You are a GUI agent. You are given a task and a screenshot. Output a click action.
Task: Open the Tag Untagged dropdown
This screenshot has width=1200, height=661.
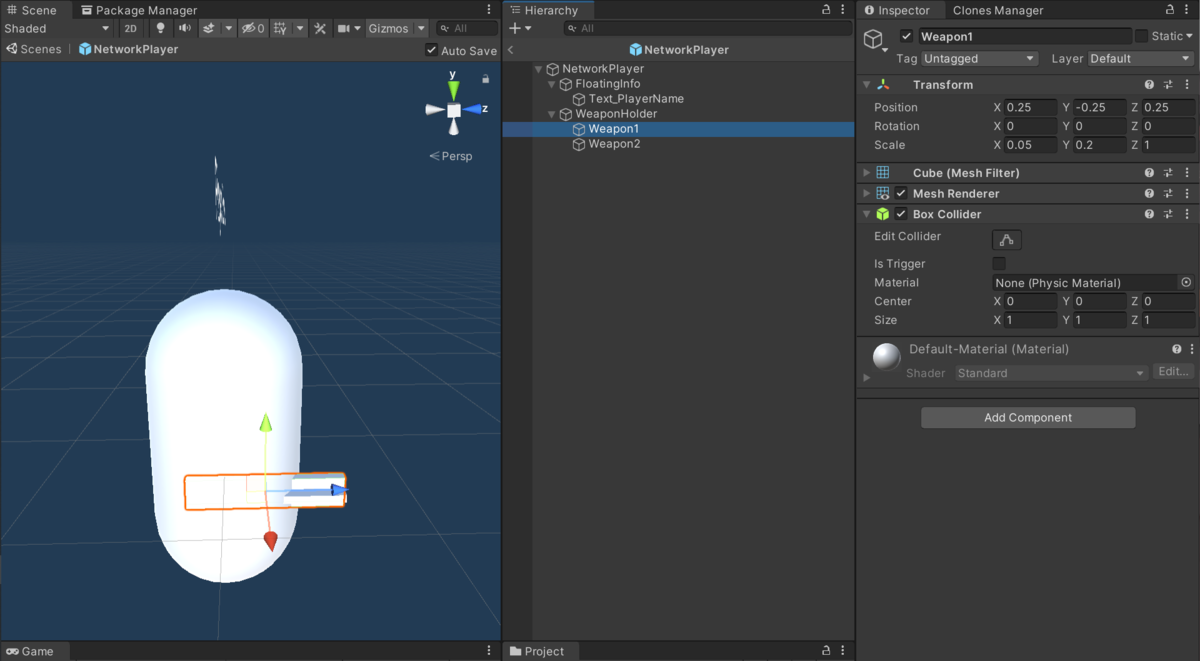click(980, 59)
